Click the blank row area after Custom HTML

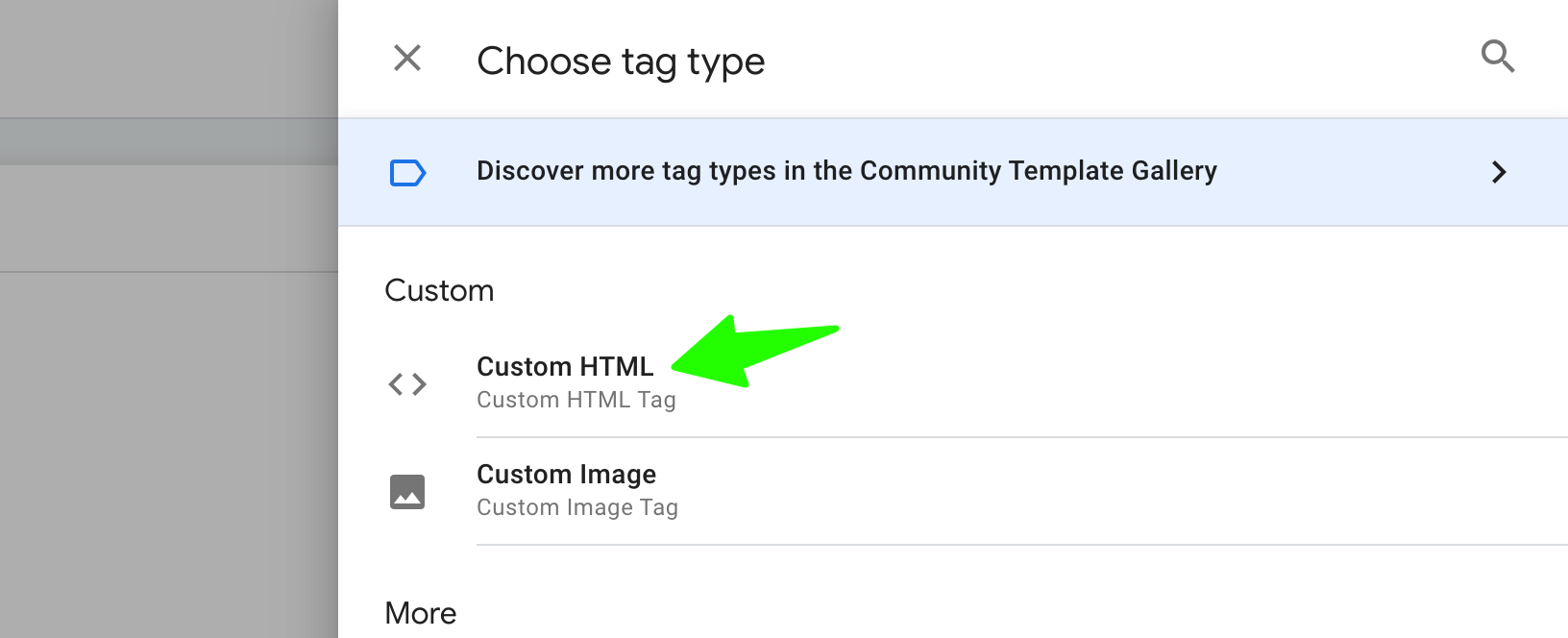[x=1153, y=384]
